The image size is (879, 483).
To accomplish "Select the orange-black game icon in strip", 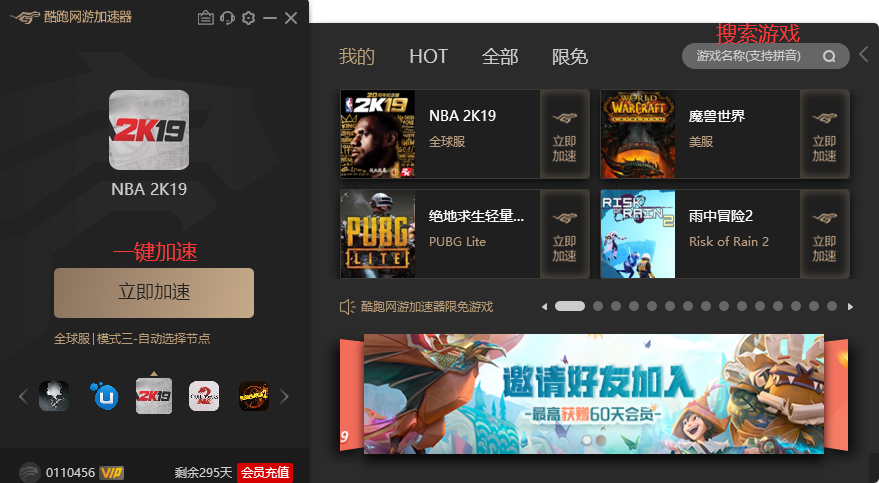I will [x=254, y=396].
